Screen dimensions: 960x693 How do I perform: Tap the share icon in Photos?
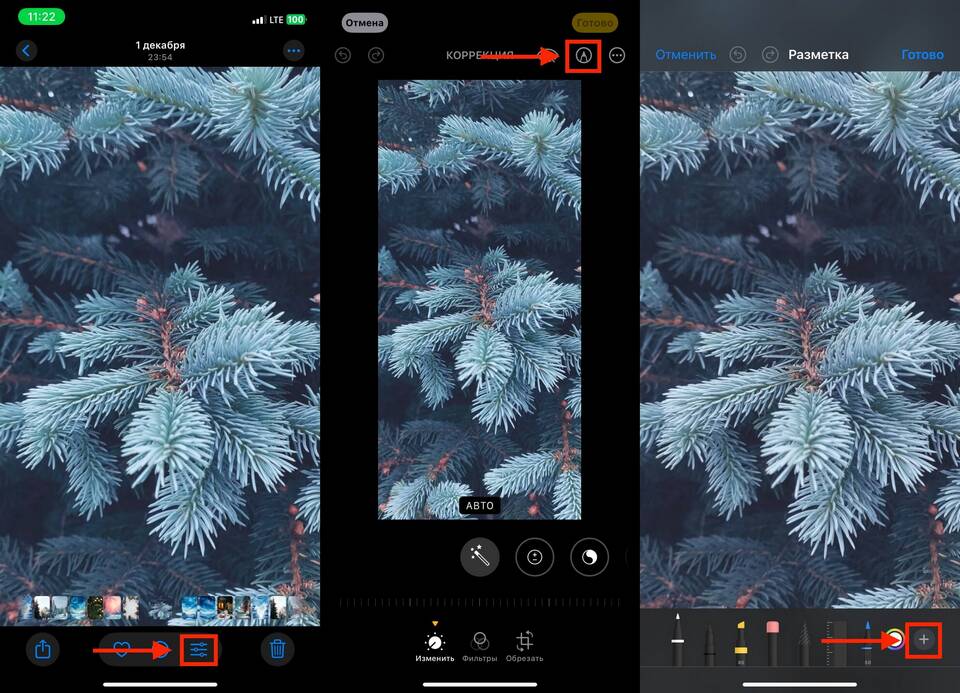pos(42,650)
